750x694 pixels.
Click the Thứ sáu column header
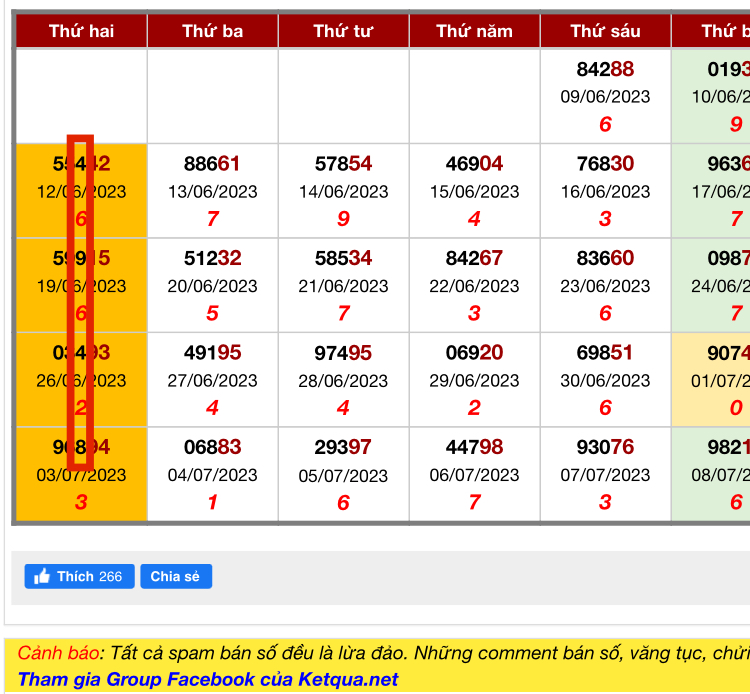point(605,31)
